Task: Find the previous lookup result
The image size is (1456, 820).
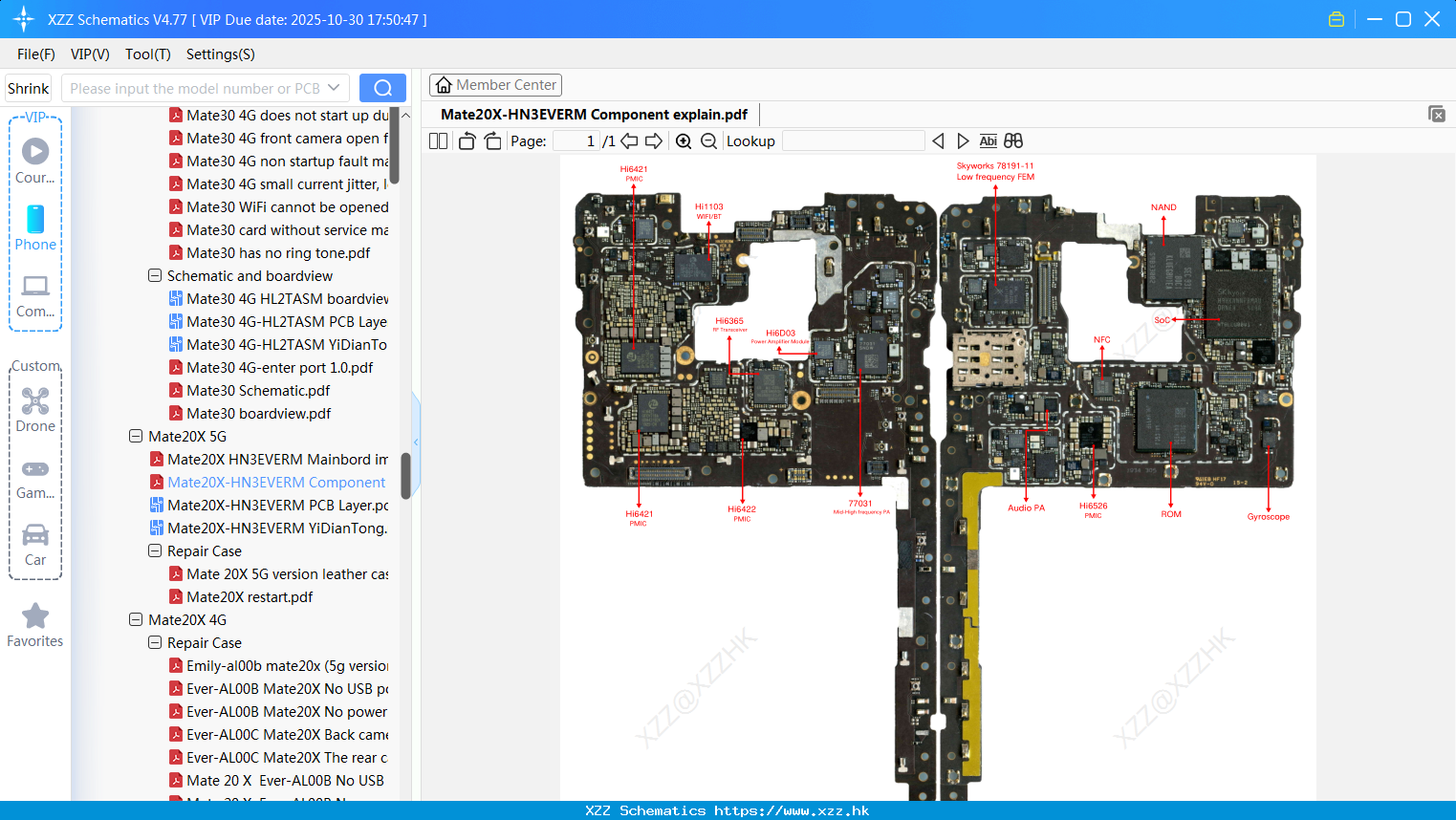Action: [x=938, y=141]
